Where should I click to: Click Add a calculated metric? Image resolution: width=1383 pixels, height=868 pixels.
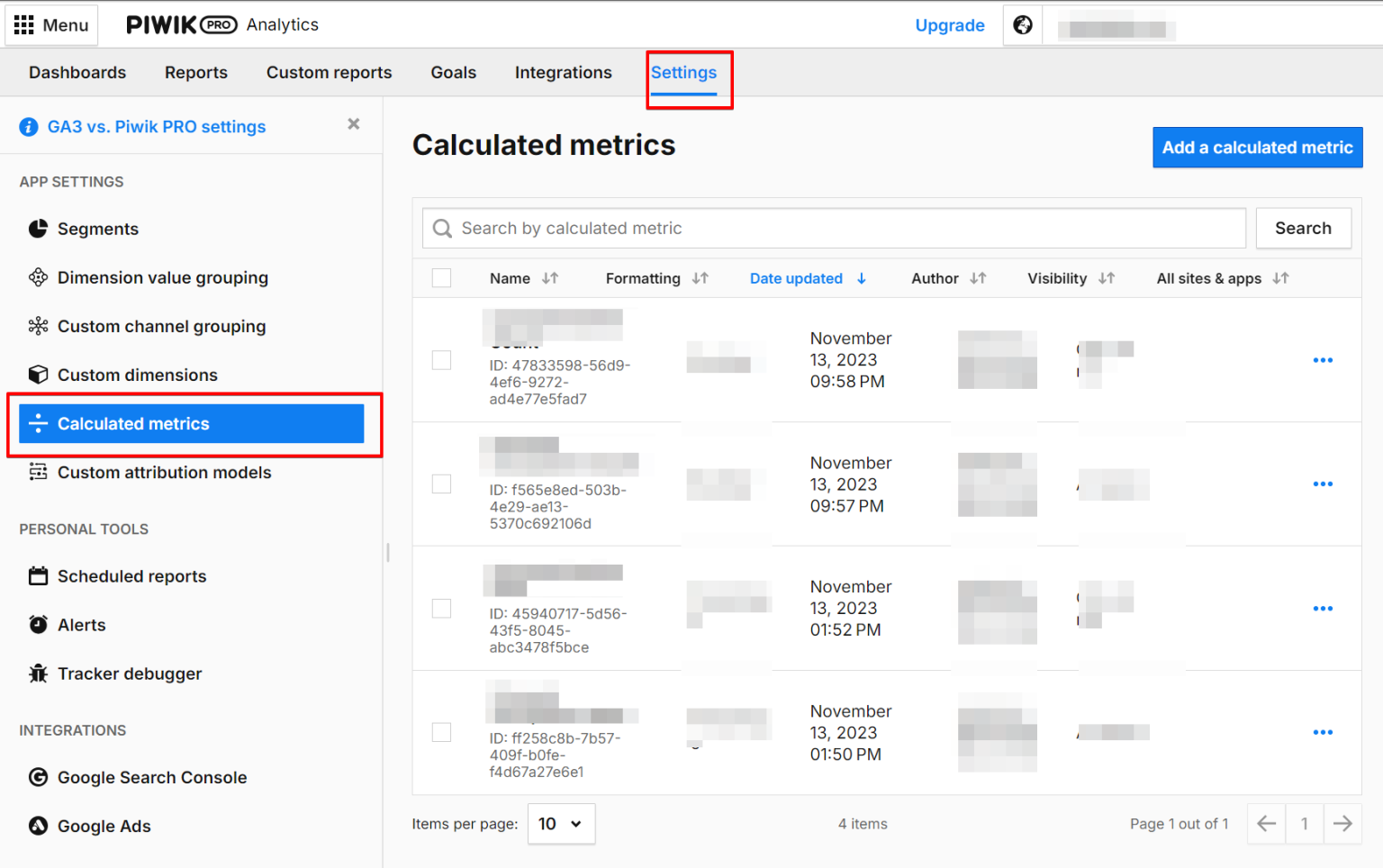pyautogui.click(x=1257, y=148)
